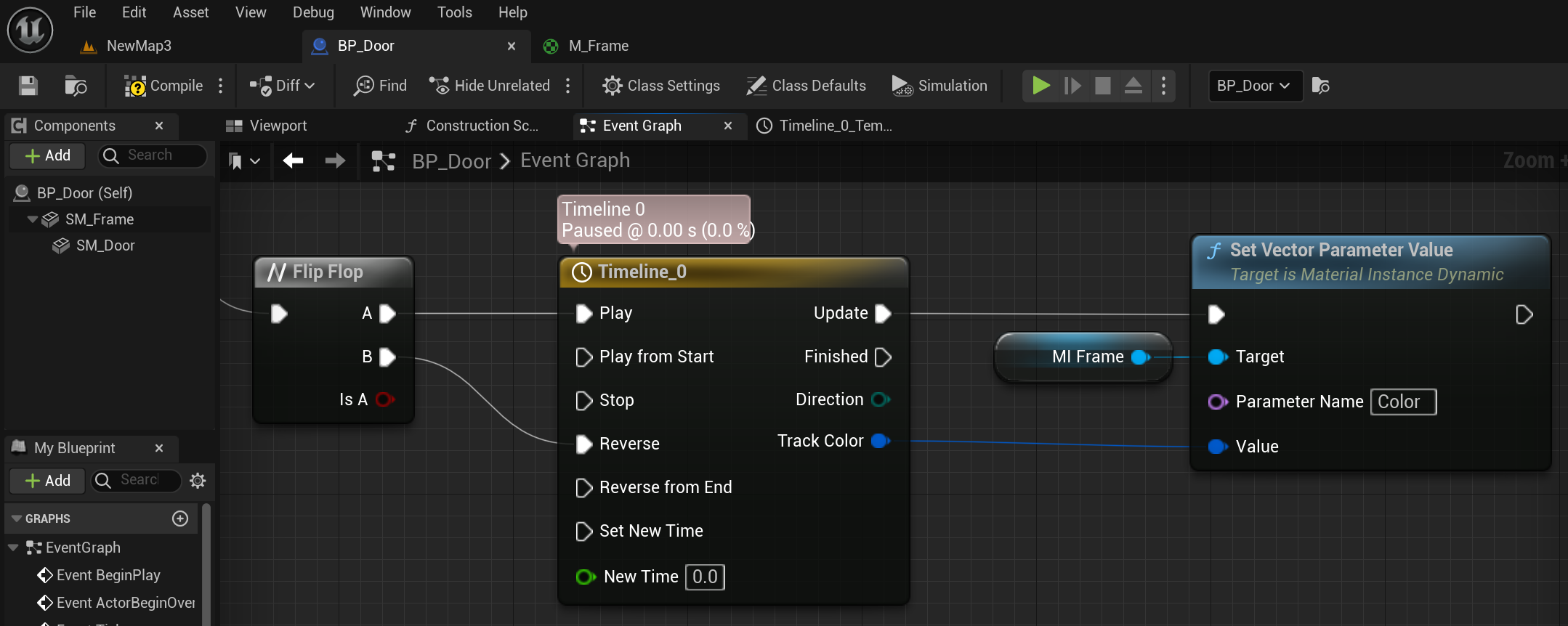Open the Diff dropdown

click(x=282, y=86)
